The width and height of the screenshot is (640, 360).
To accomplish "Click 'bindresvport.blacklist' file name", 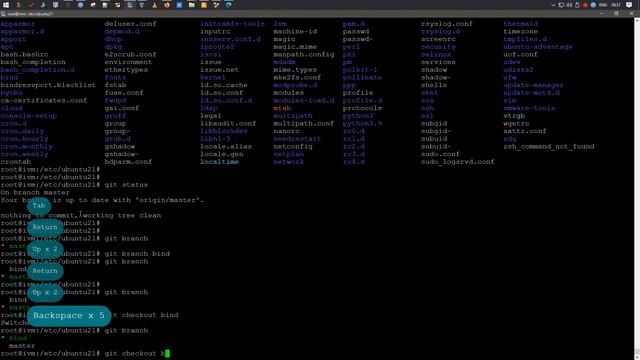I will pos(48,85).
